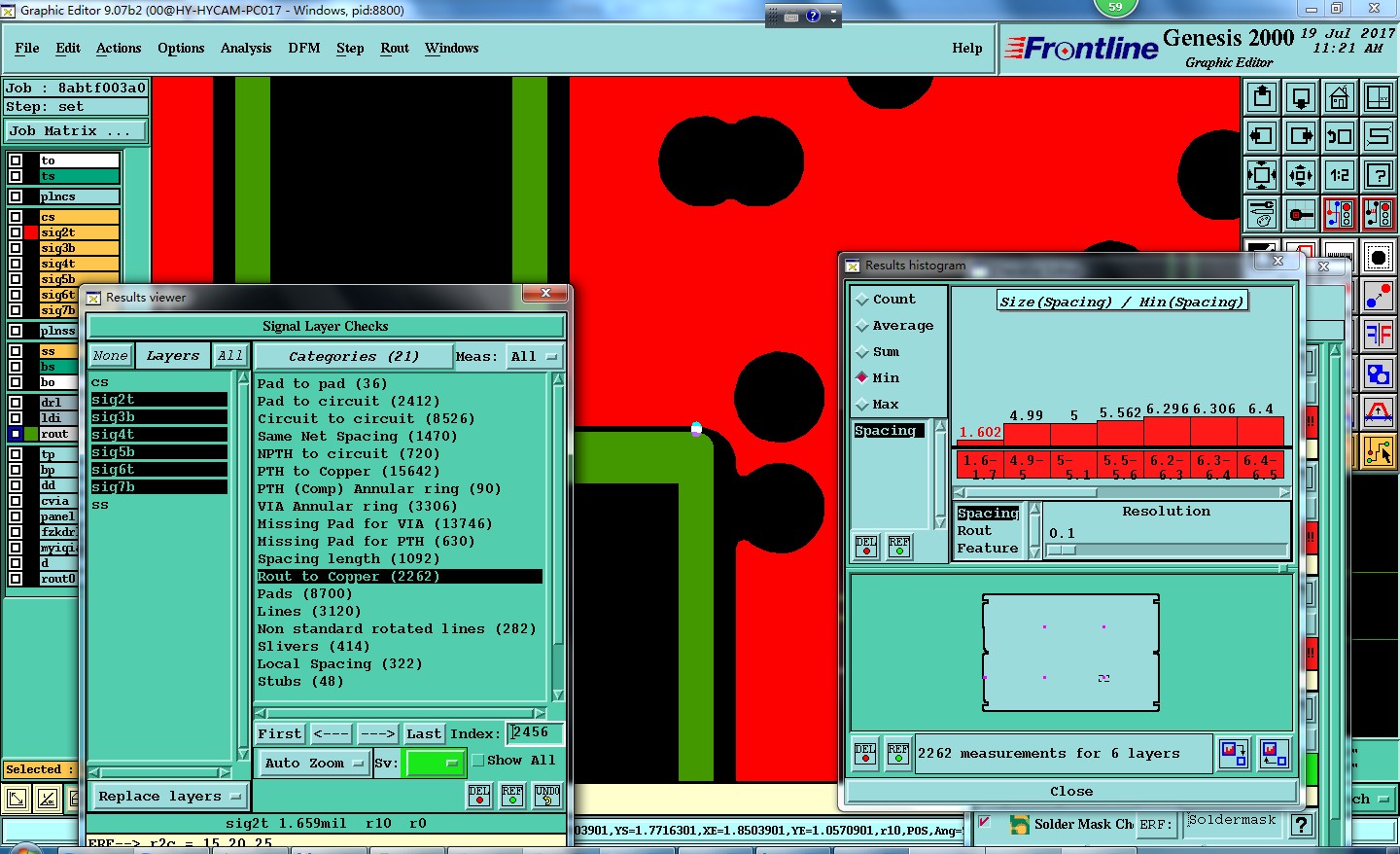
Task: Click the mirrored F flip icon
Action: (x=1379, y=335)
